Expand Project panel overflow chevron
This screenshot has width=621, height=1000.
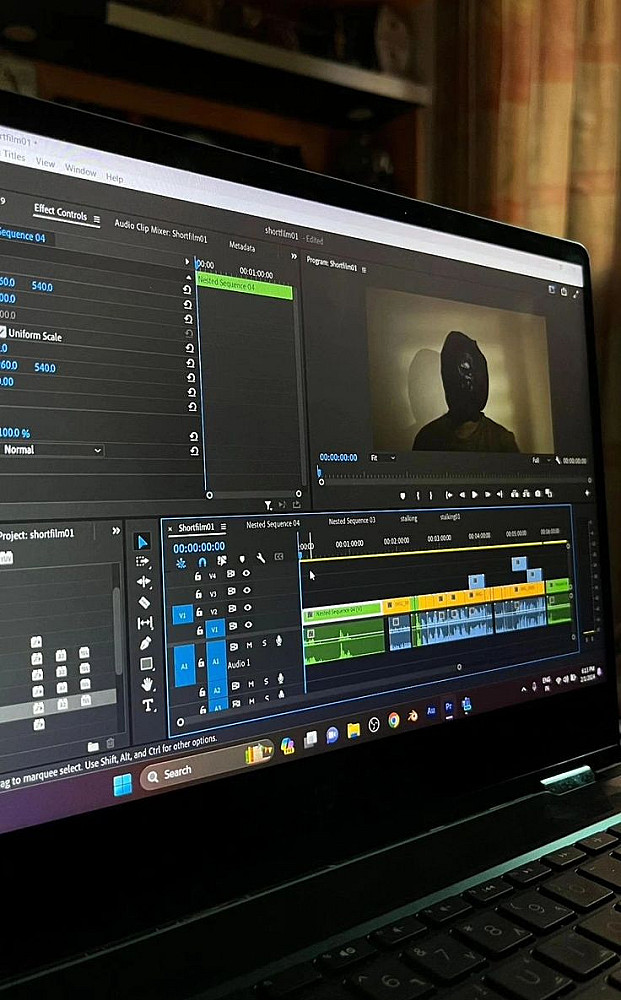pyautogui.click(x=116, y=531)
